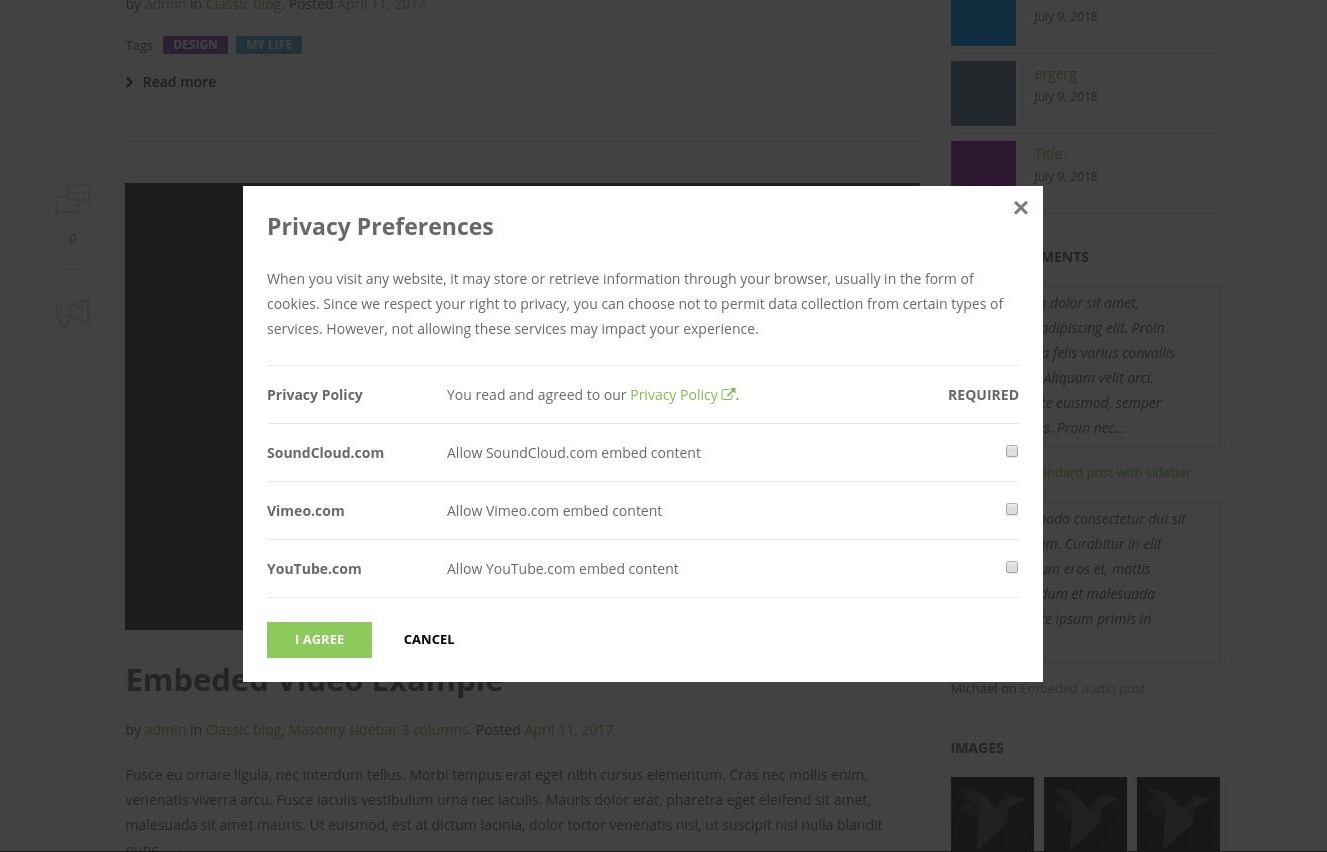Screen dimensions: 1327x852
Task: Close the Privacy Preferences dialog with X
Action: 1020,208
